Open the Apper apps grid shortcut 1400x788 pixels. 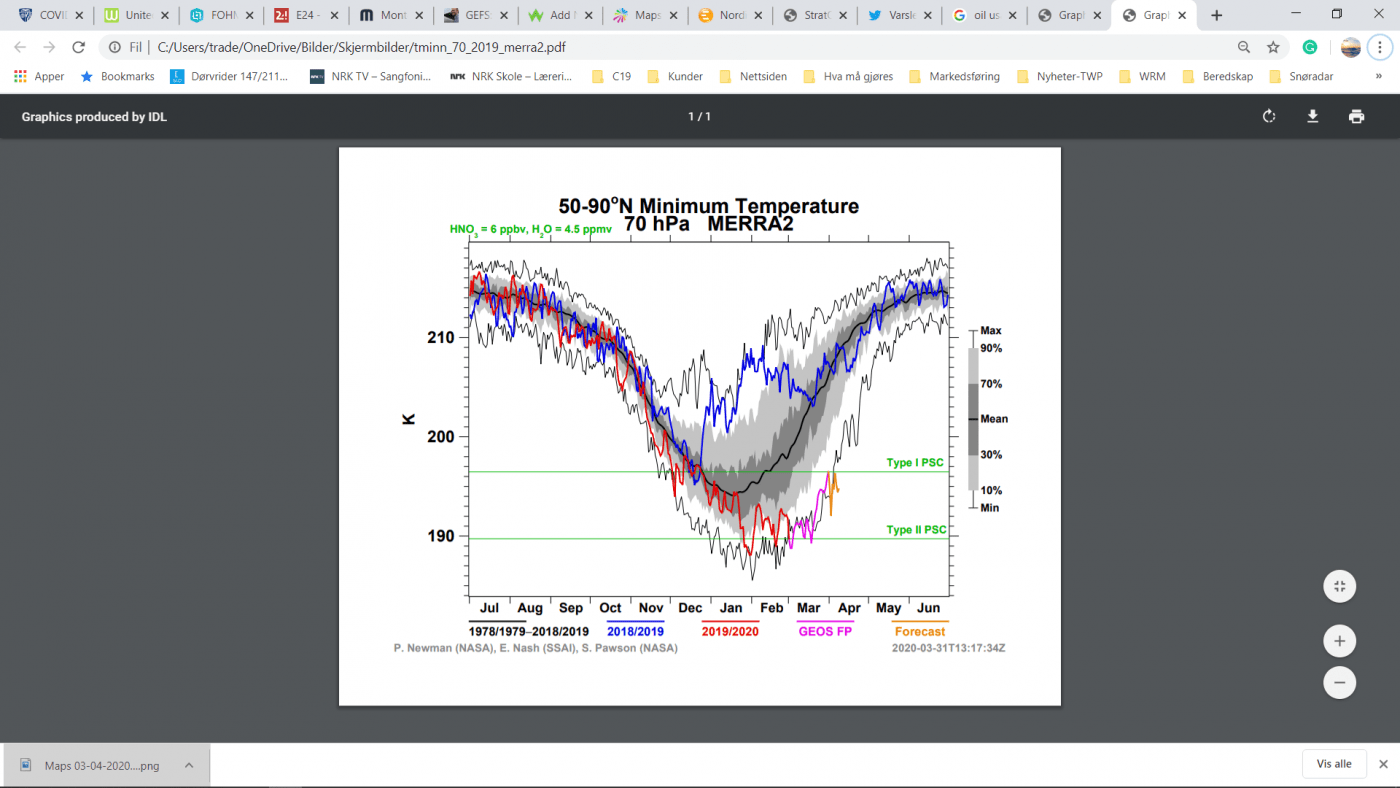point(39,76)
